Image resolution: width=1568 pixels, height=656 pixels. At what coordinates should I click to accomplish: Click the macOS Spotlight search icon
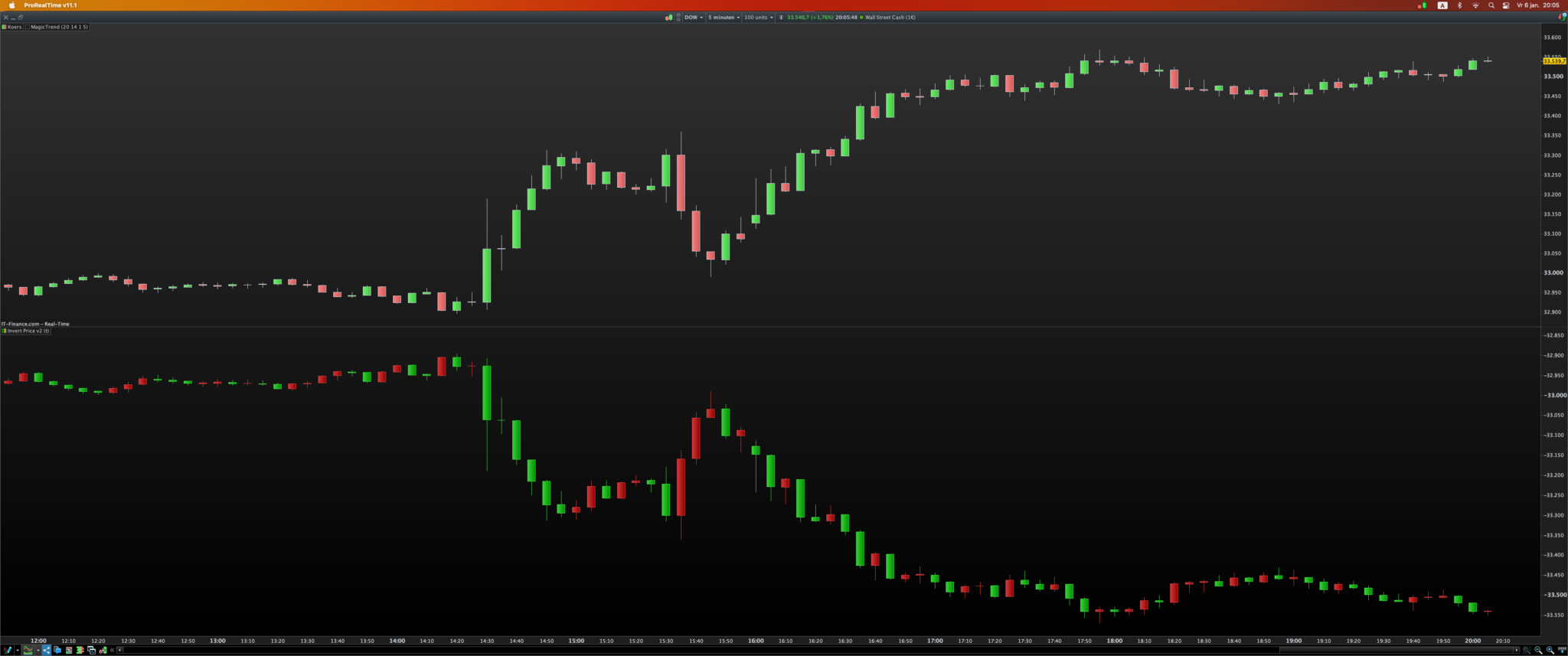(x=1491, y=5)
